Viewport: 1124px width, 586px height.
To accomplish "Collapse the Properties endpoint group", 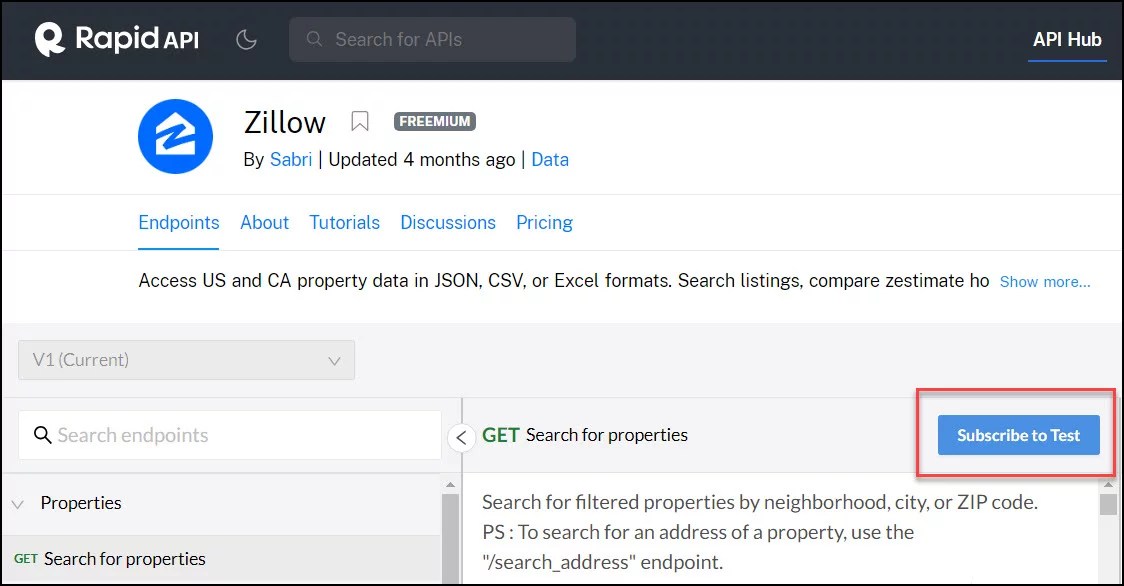I will tap(20, 503).
